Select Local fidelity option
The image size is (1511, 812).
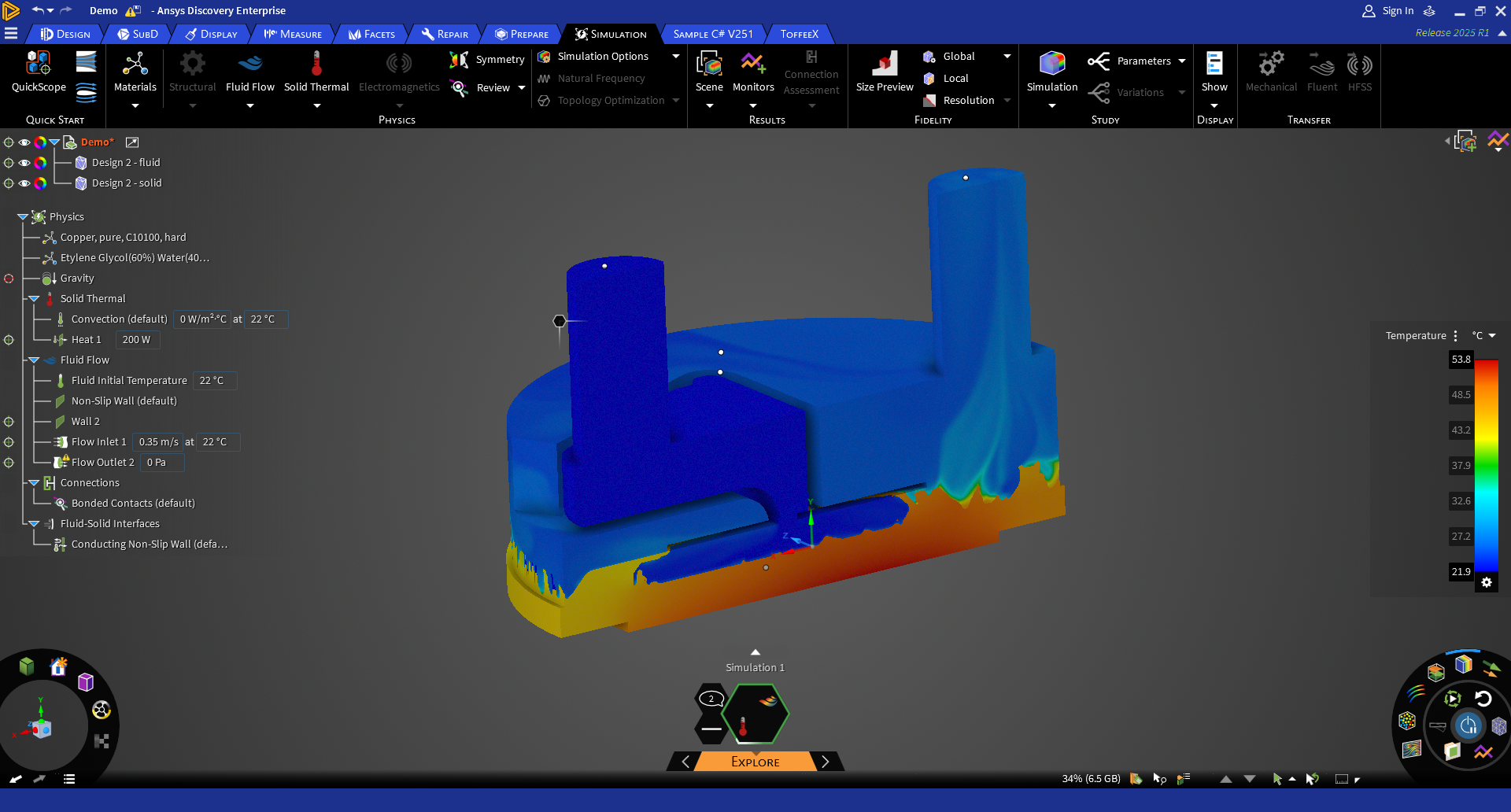(x=946, y=79)
